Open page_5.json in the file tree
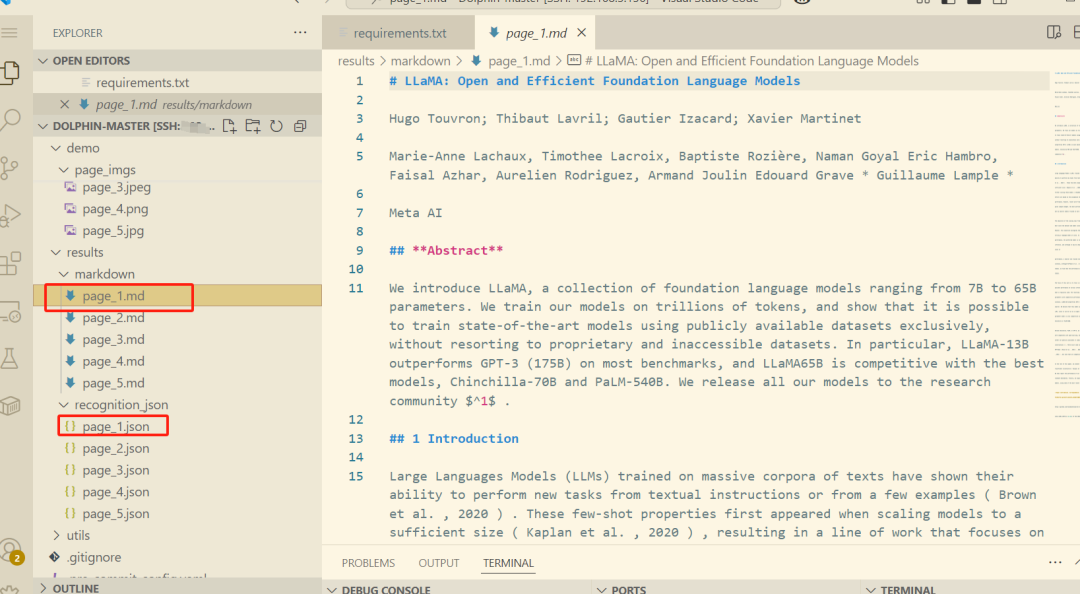 (116, 514)
